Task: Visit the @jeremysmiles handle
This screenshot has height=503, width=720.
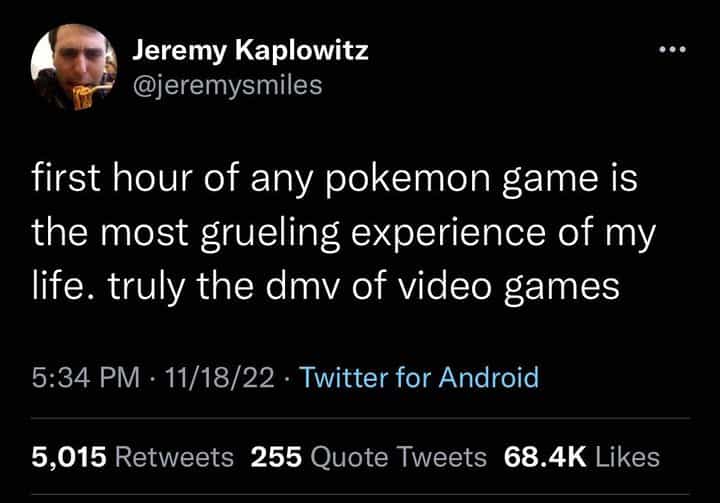Action: (227, 85)
